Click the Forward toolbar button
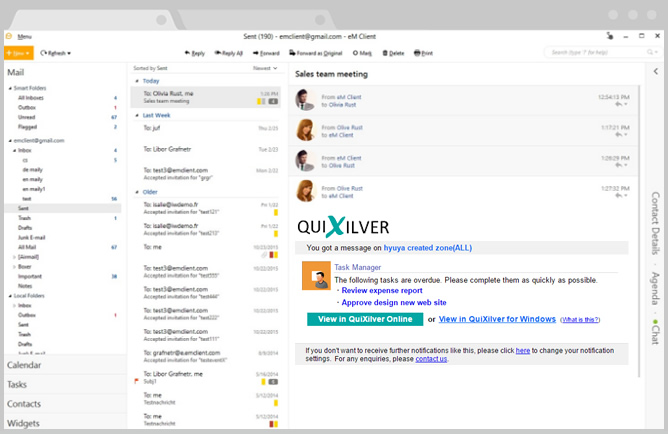The height and width of the screenshot is (434, 668). coord(266,53)
